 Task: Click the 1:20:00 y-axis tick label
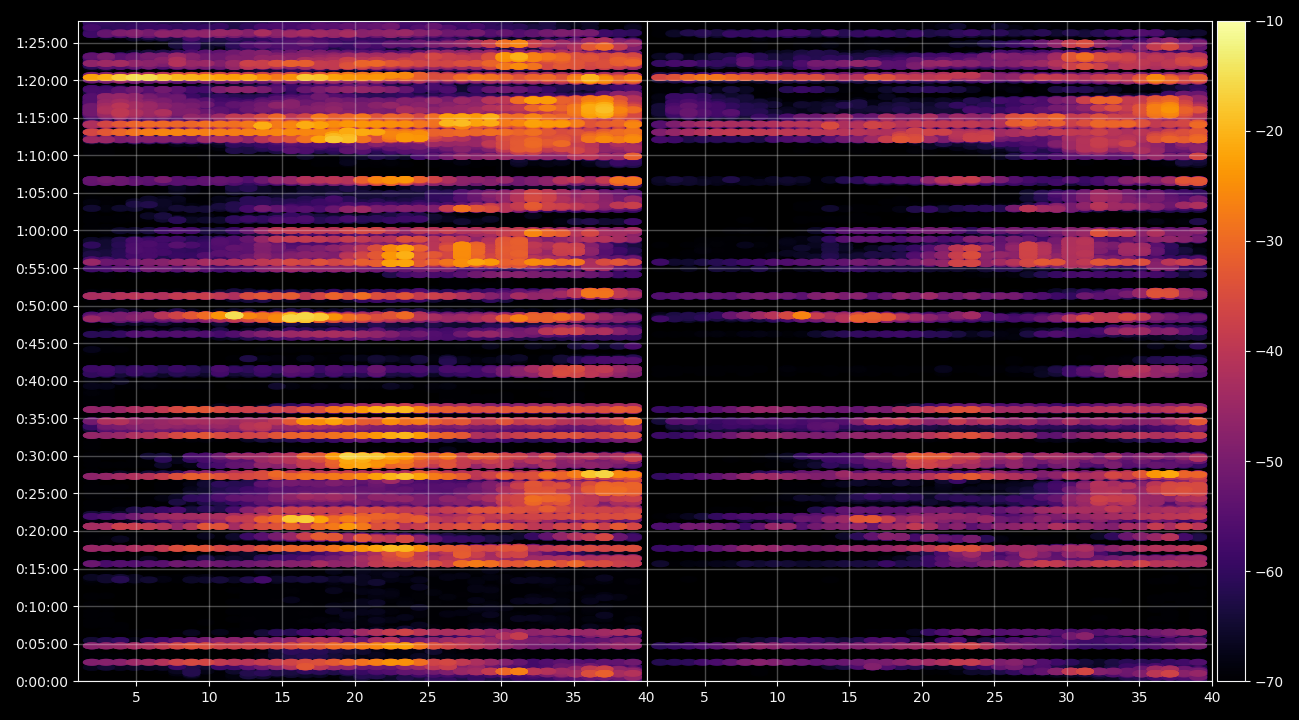point(42,80)
